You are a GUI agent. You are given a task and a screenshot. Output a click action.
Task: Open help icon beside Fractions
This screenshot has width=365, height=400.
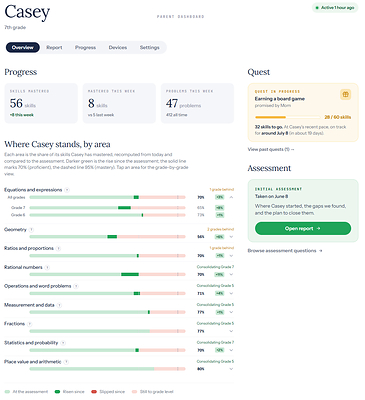30,324
